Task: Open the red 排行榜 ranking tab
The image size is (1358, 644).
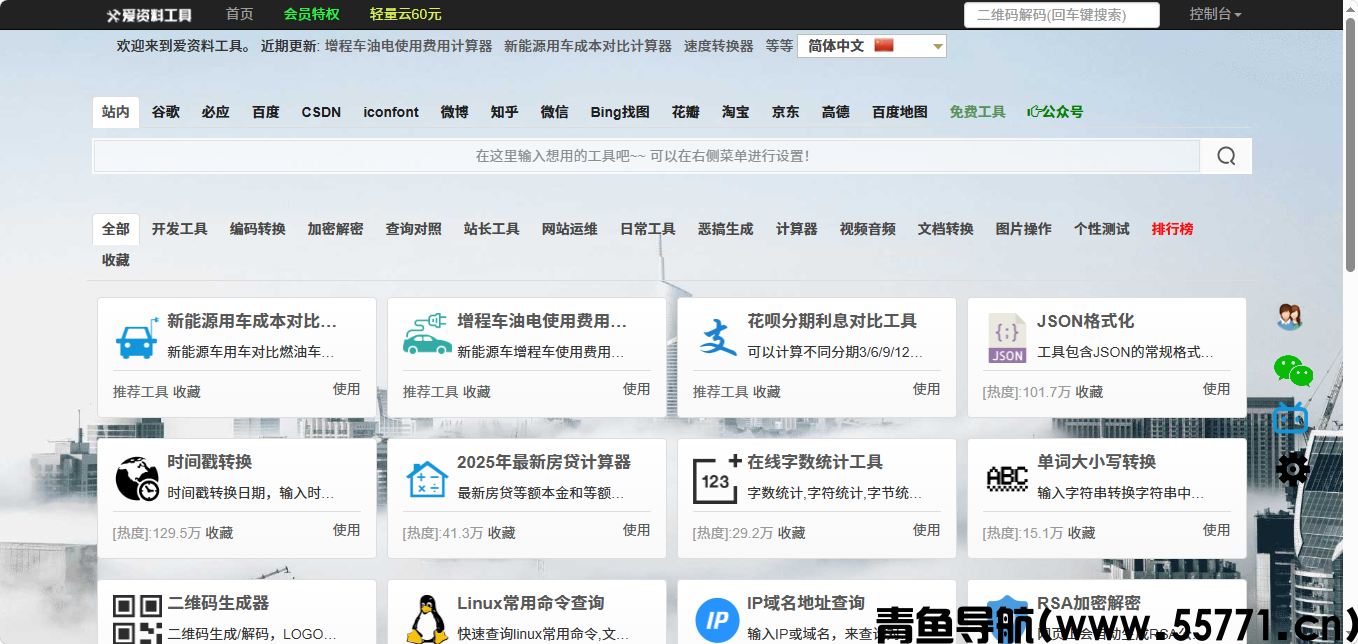Action: point(1172,229)
